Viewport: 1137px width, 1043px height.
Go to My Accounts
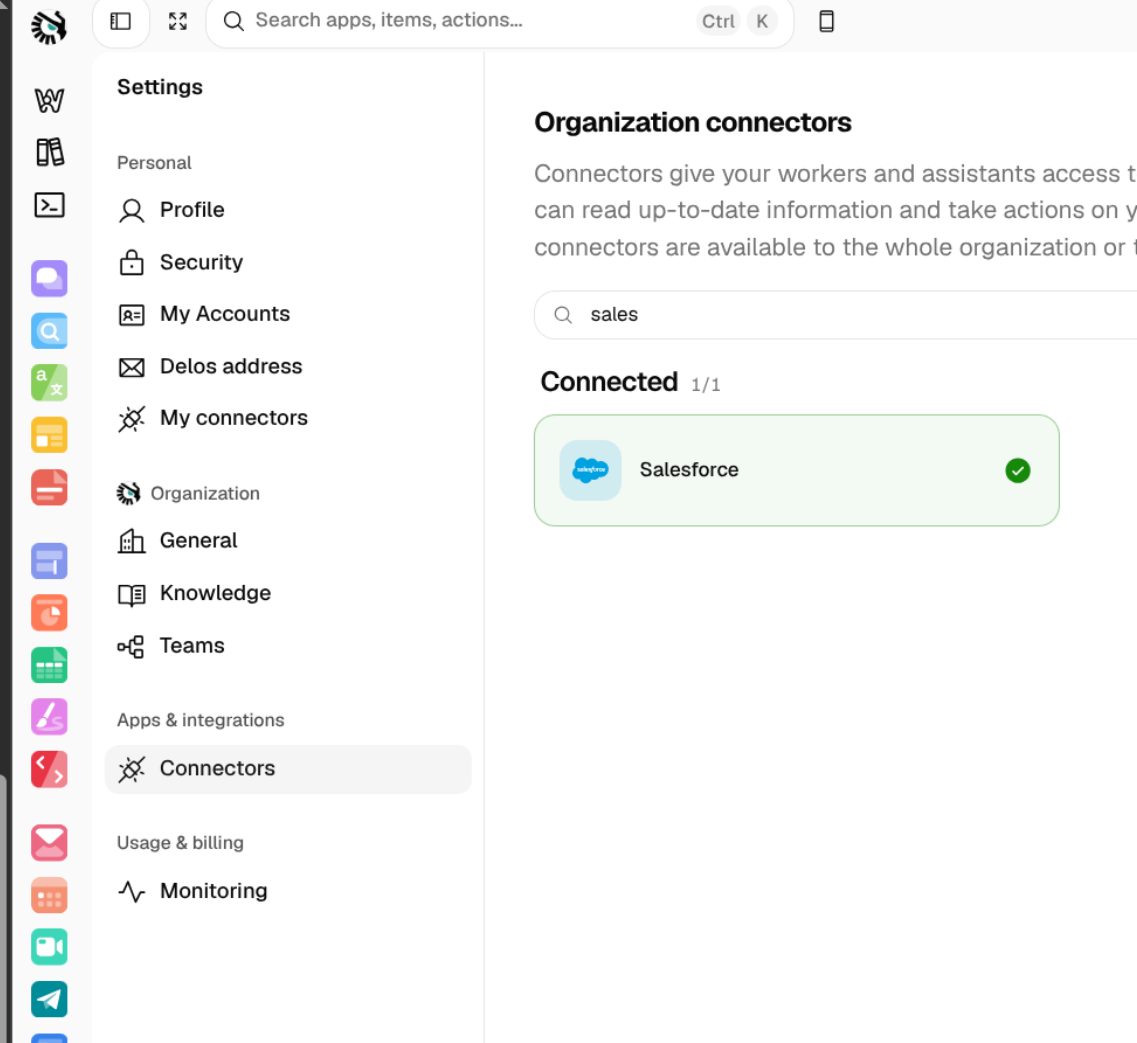click(x=288, y=314)
